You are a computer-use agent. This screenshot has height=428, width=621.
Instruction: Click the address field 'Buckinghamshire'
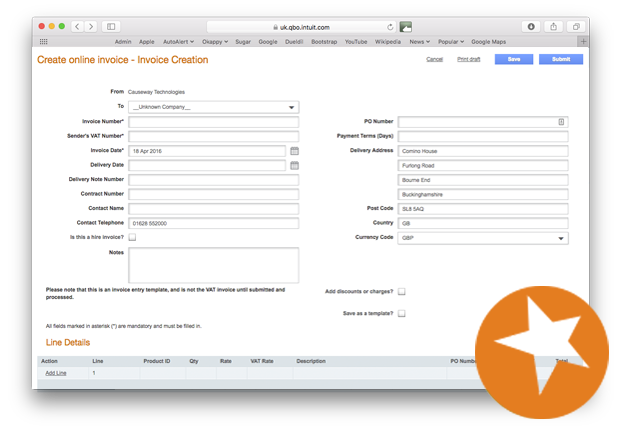483,194
